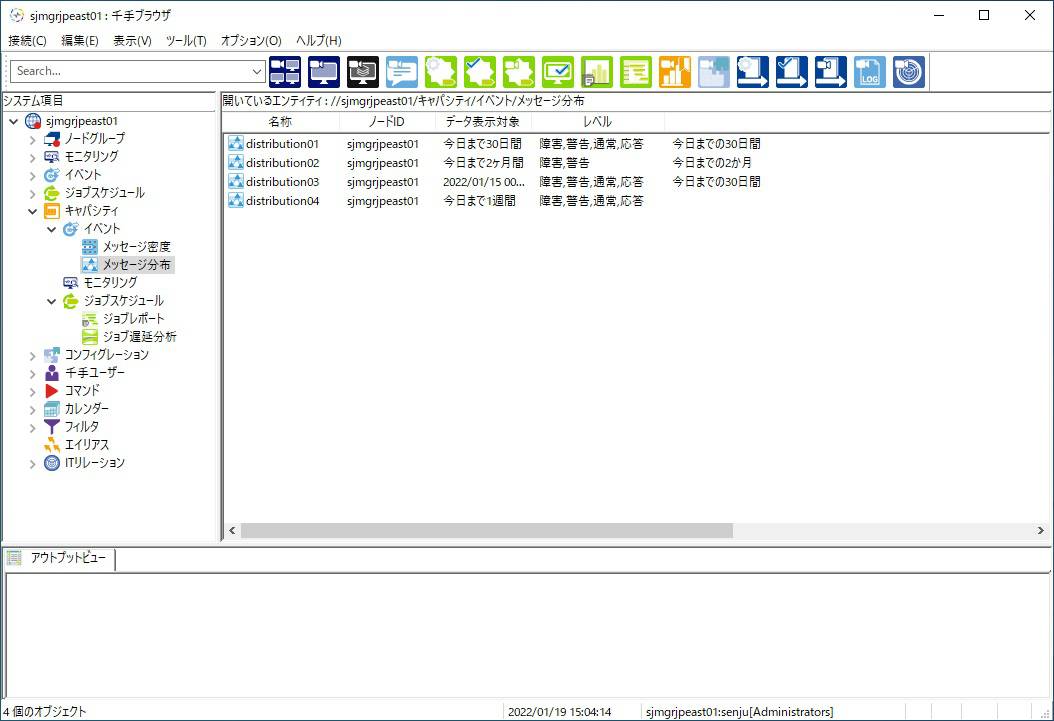This screenshot has height=721, width=1054.
Task: Expand the コンフィグレーション tree node
Action: coord(32,355)
